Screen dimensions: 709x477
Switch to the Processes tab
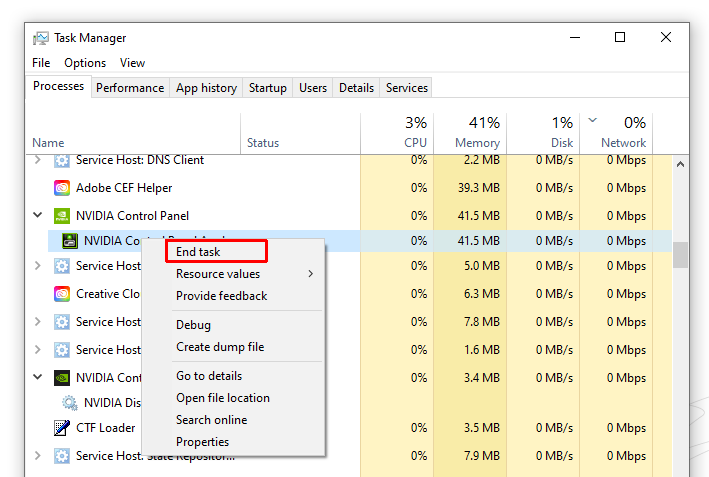tap(58, 86)
